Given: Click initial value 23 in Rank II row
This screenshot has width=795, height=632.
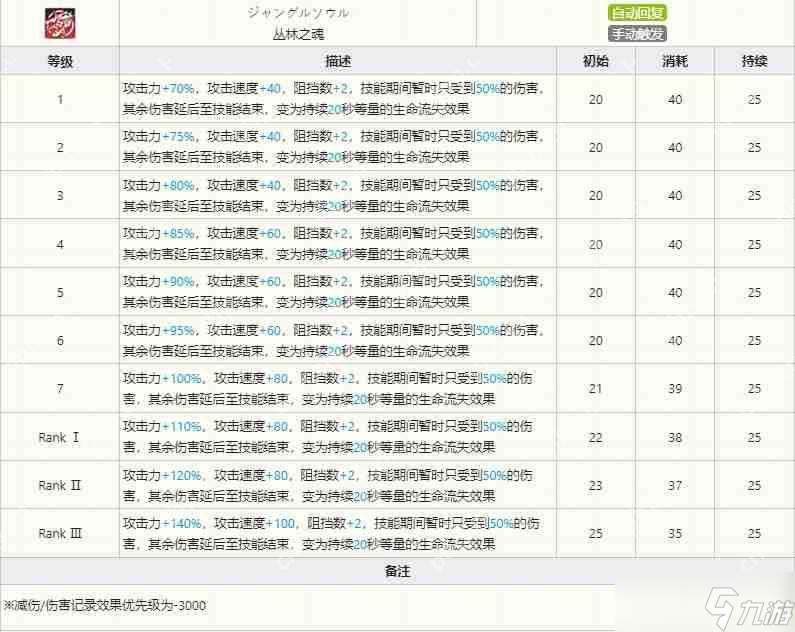Looking at the screenshot, I should click(x=596, y=486).
